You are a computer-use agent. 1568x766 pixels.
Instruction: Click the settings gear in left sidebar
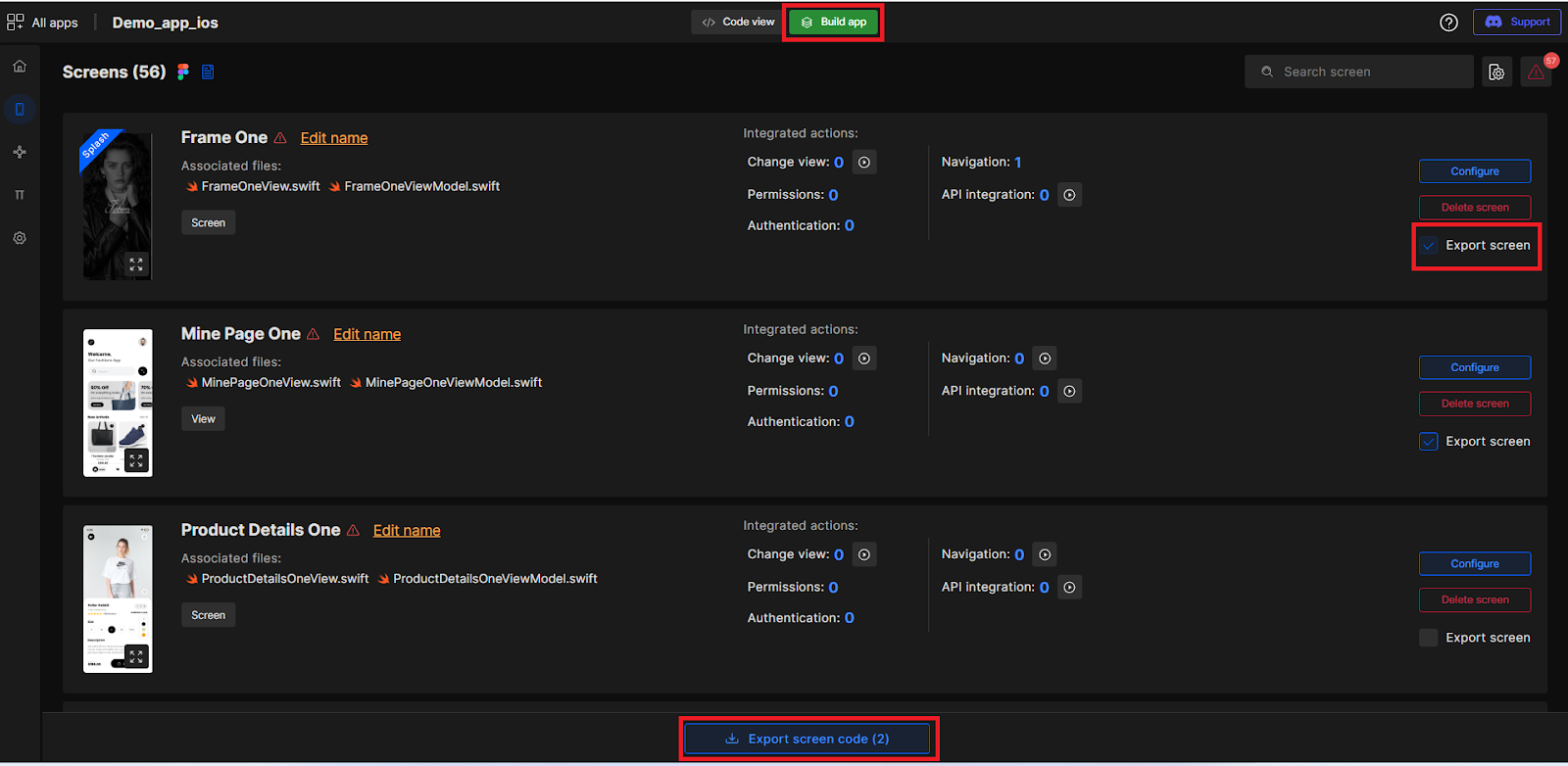(x=20, y=238)
